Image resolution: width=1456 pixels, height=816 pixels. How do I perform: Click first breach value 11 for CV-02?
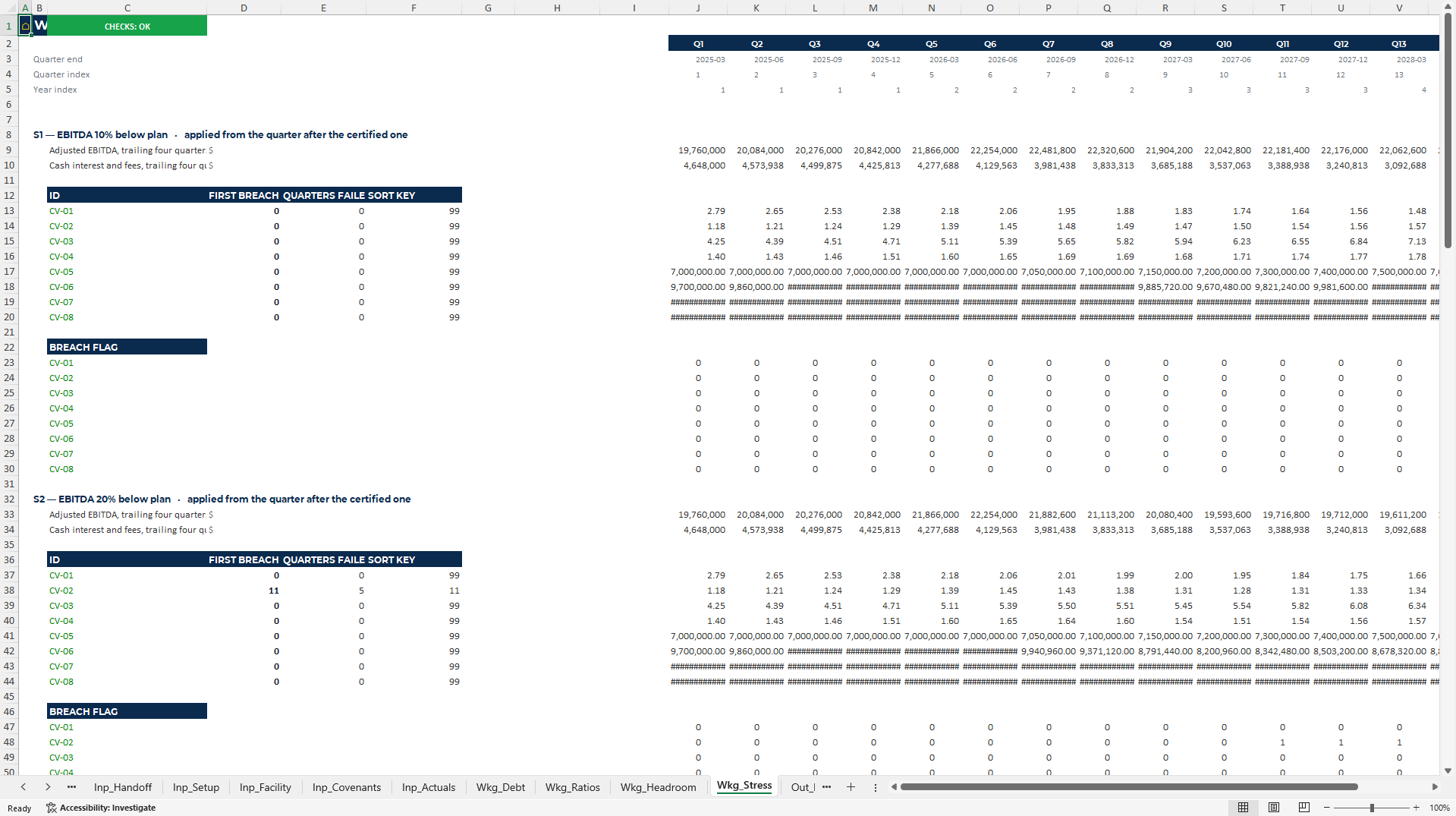click(273, 591)
